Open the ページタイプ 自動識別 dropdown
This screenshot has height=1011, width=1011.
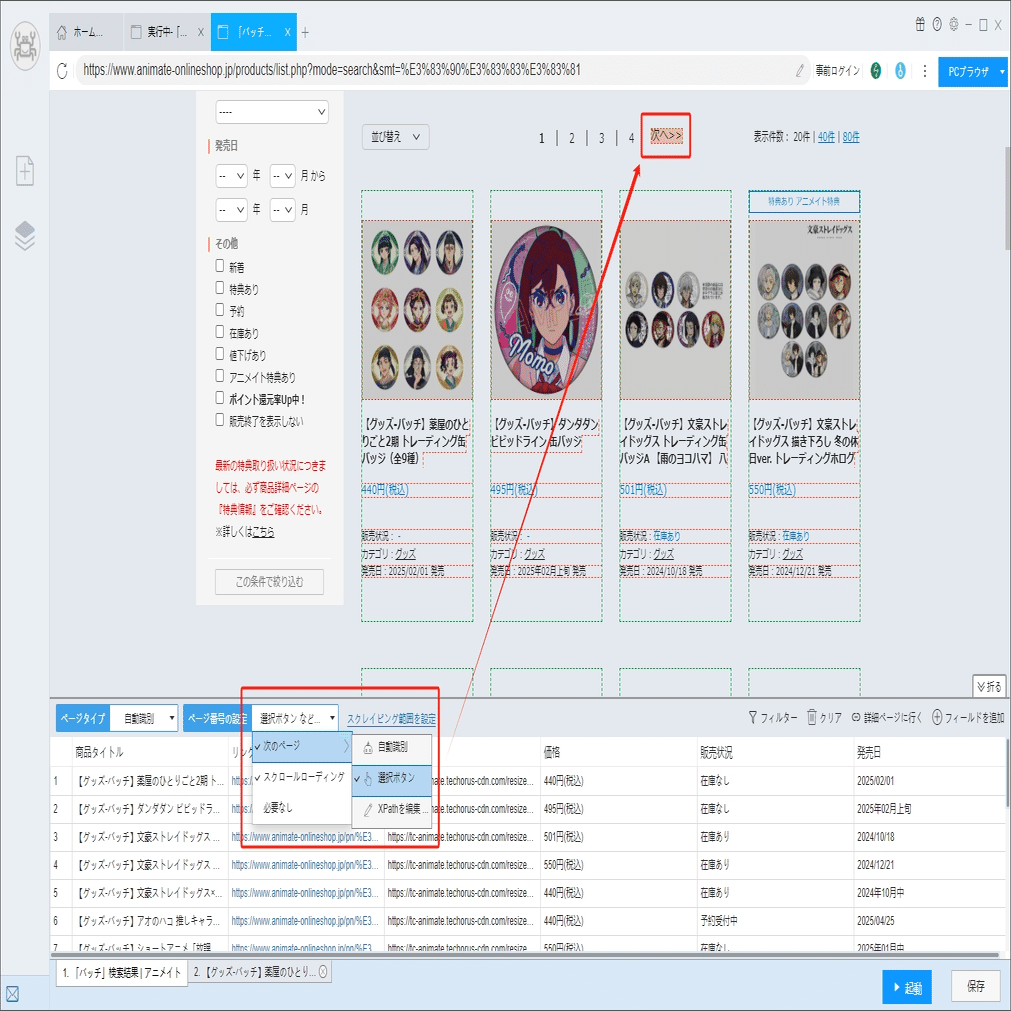pyautogui.click(x=144, y=718)
